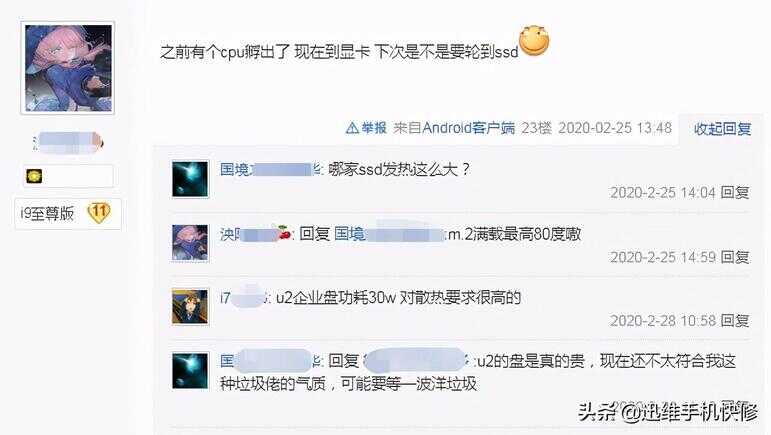Screen dimensions: 771x435
Task: Open avatar of u2企业盘 reply author
Action: (190, 307)
